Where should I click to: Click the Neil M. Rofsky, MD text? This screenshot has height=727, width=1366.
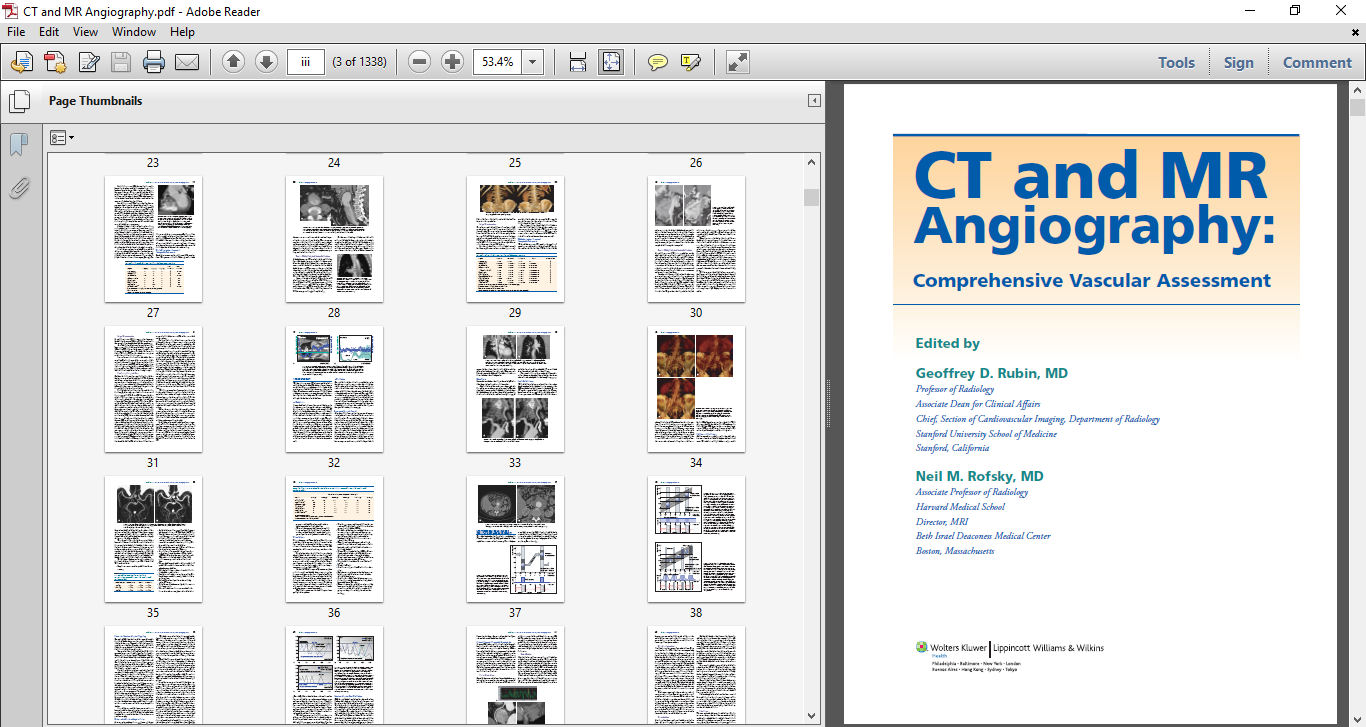[979, 476]
